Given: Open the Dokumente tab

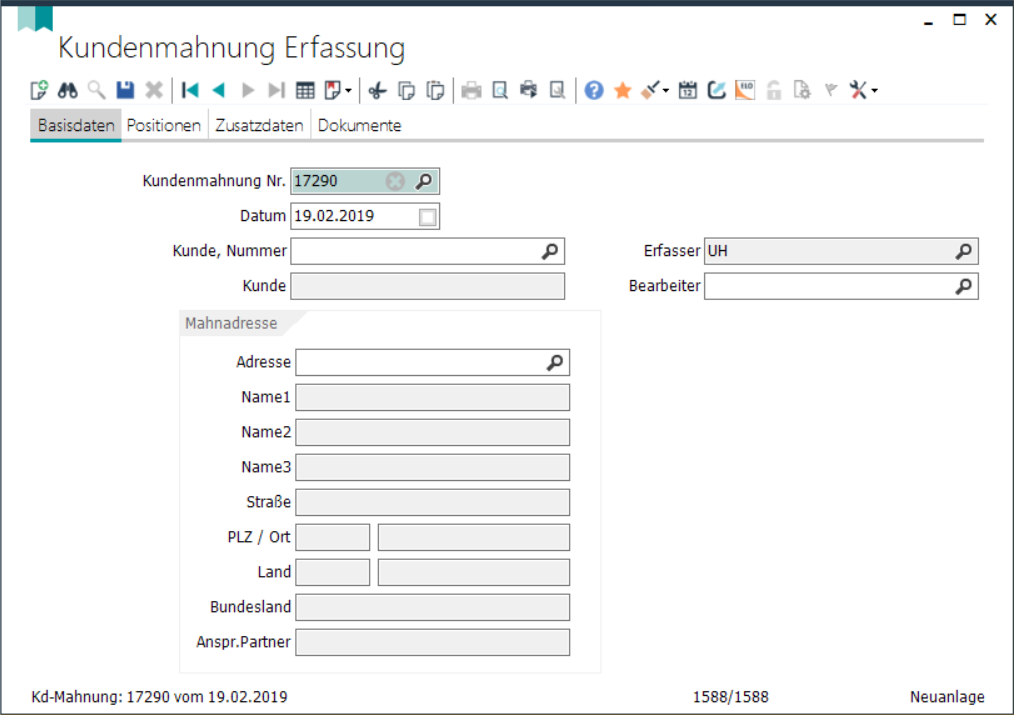Looking at the screenshot, I should tap(360, 125).
